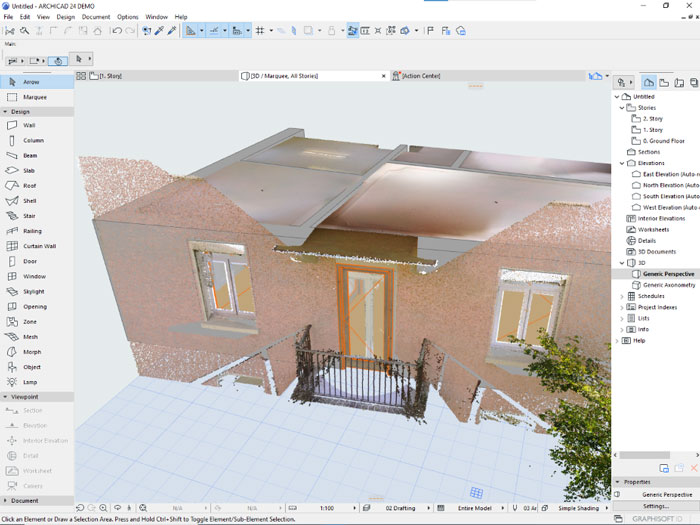Click the zoom in magnifier in status bar
Image resolution: width=700 pixels, height=525 pixels.
pyautogui.click(x=103, y=508)
